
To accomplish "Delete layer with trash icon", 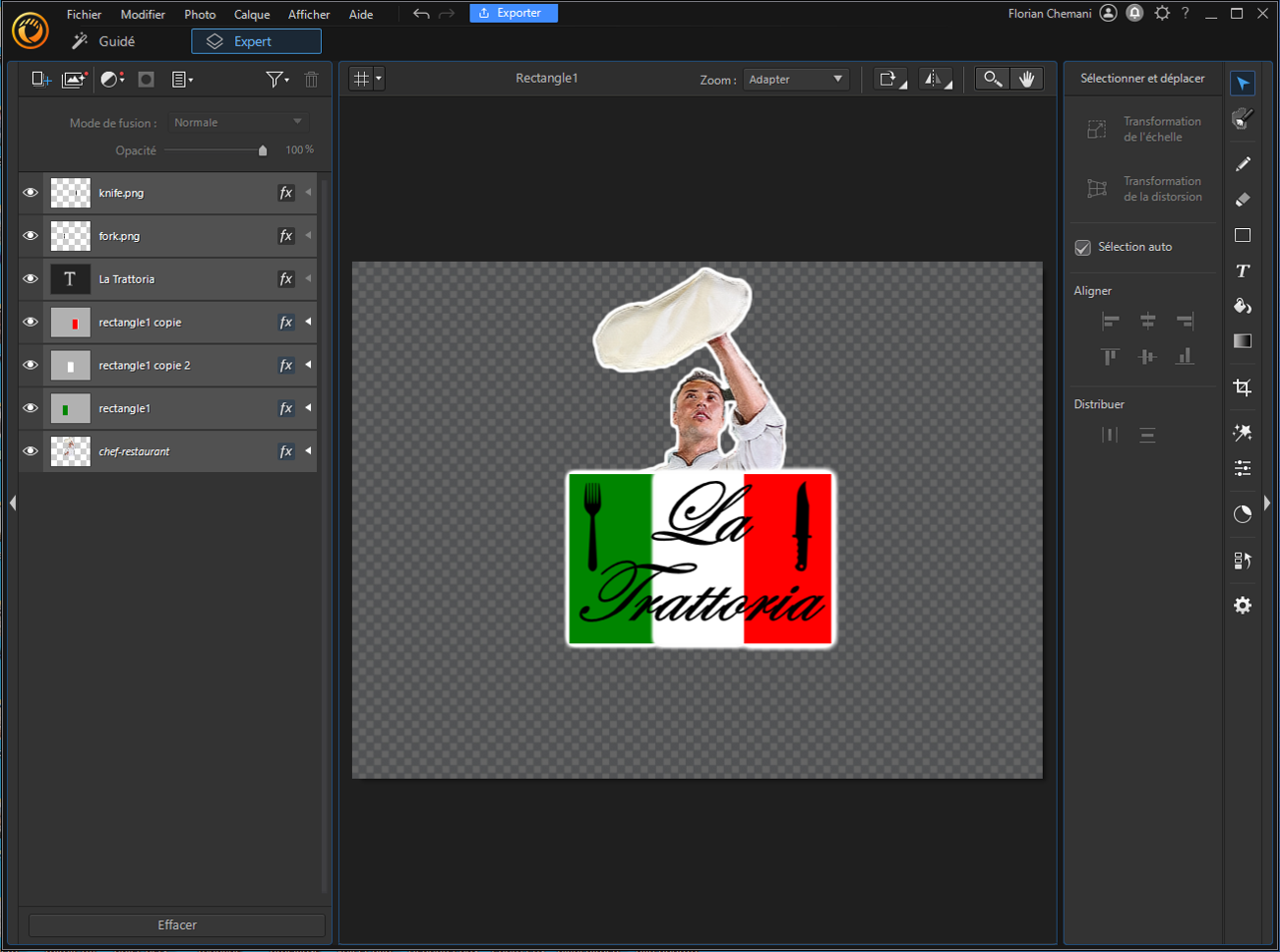I will point(311,80).
